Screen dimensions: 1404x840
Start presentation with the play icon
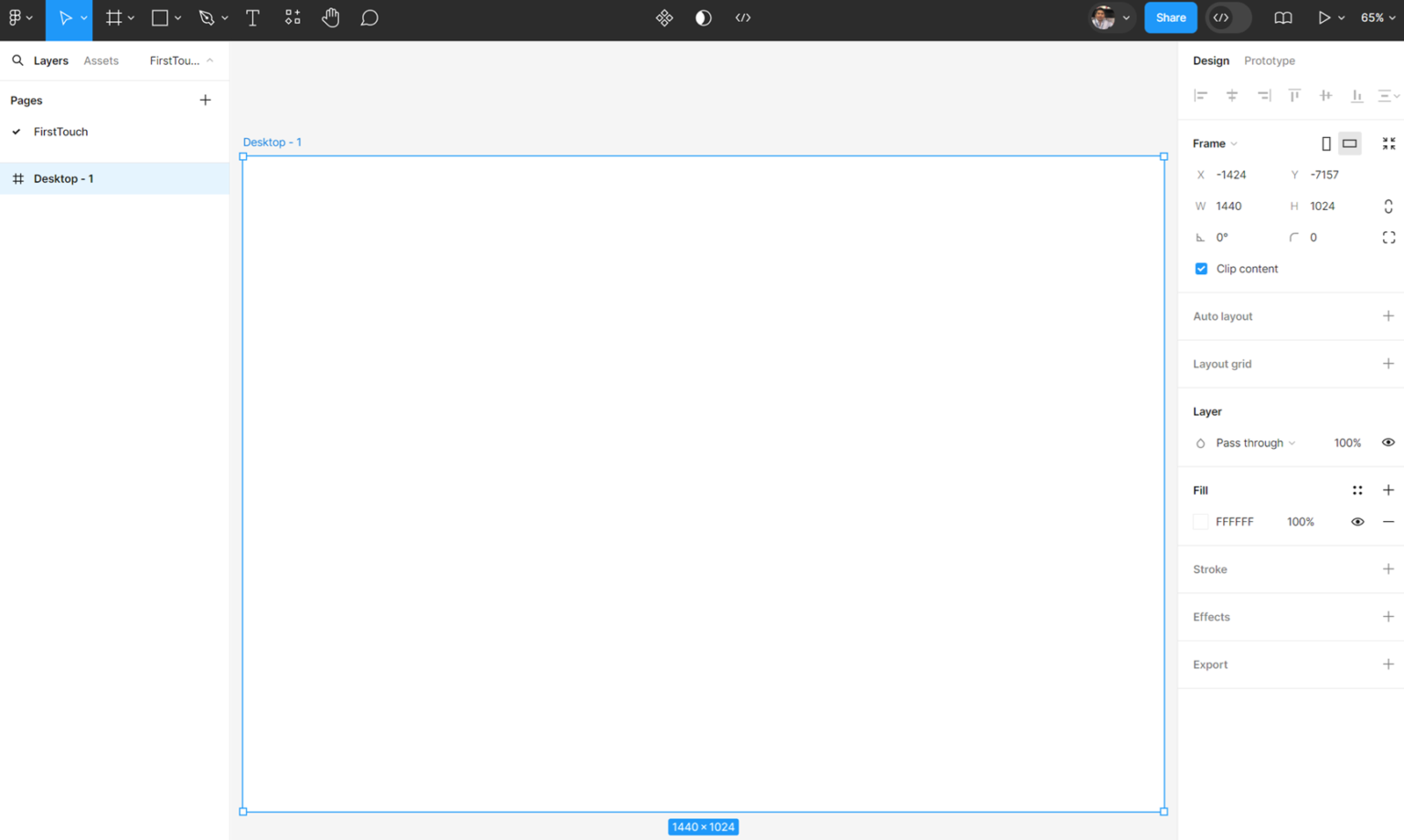(x=1324, y=17)
